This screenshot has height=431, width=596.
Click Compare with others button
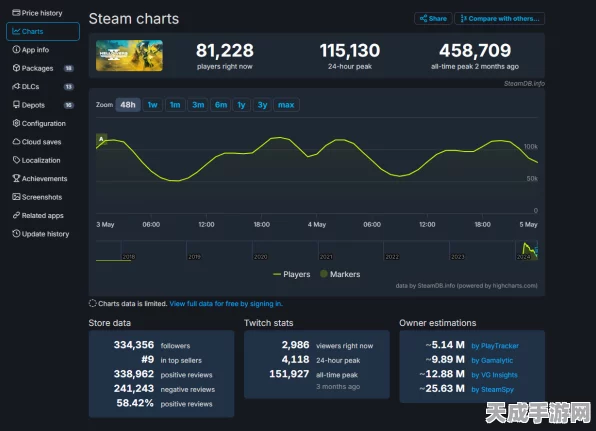500,19
